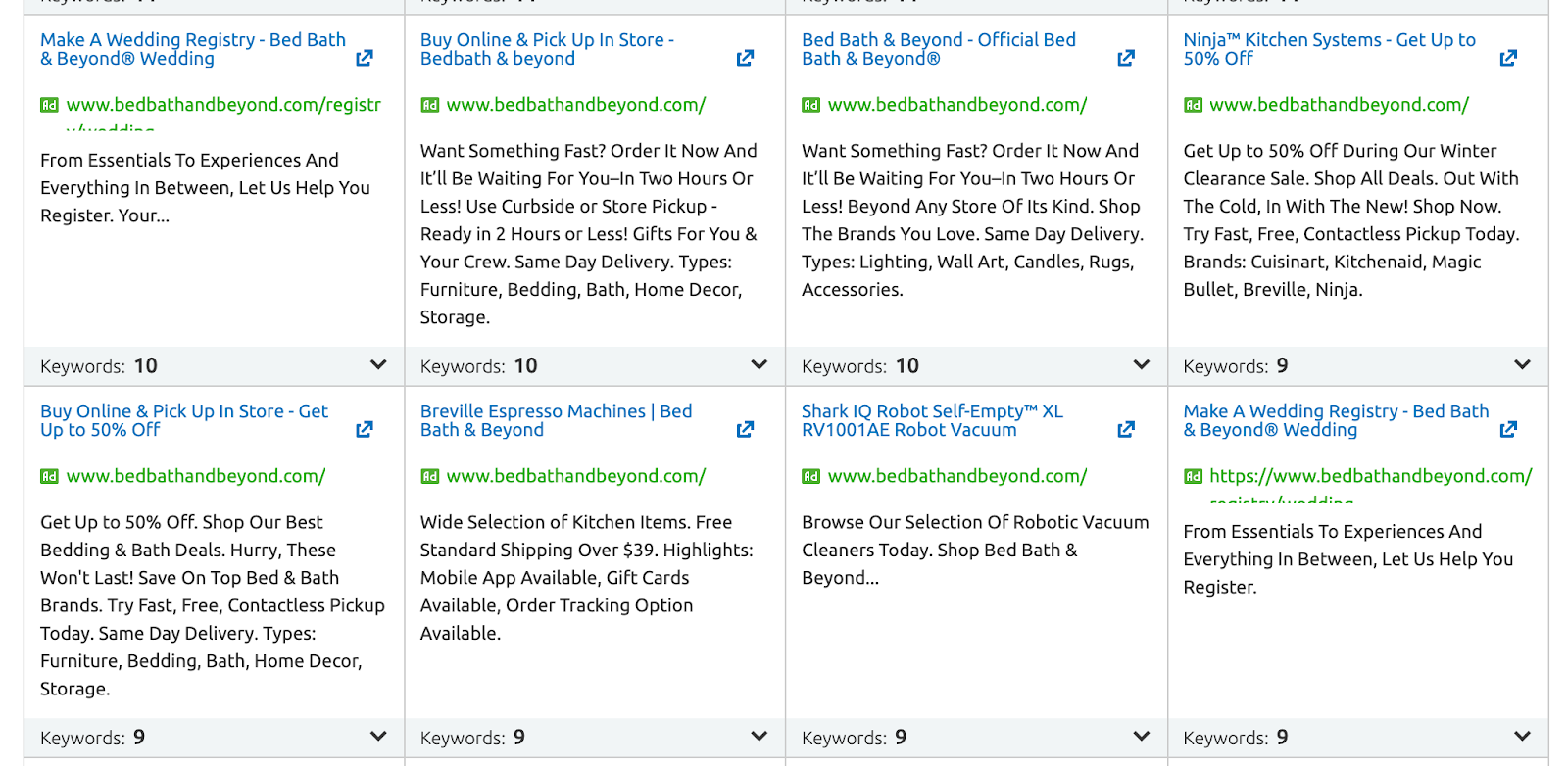Visit green URL under Ninja Kitchen Systems ad

pos(1339,105)
